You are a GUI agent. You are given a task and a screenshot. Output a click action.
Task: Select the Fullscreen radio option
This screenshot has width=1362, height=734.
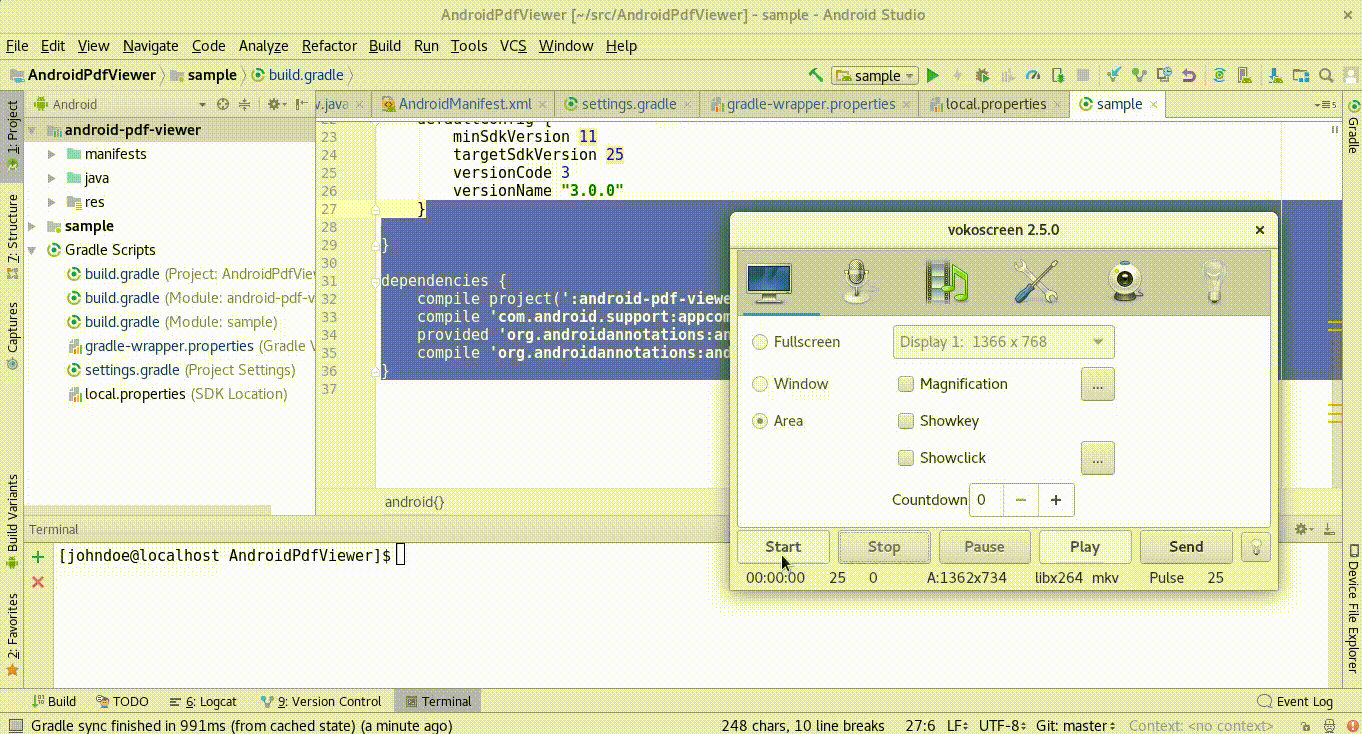tap(796, 342)
